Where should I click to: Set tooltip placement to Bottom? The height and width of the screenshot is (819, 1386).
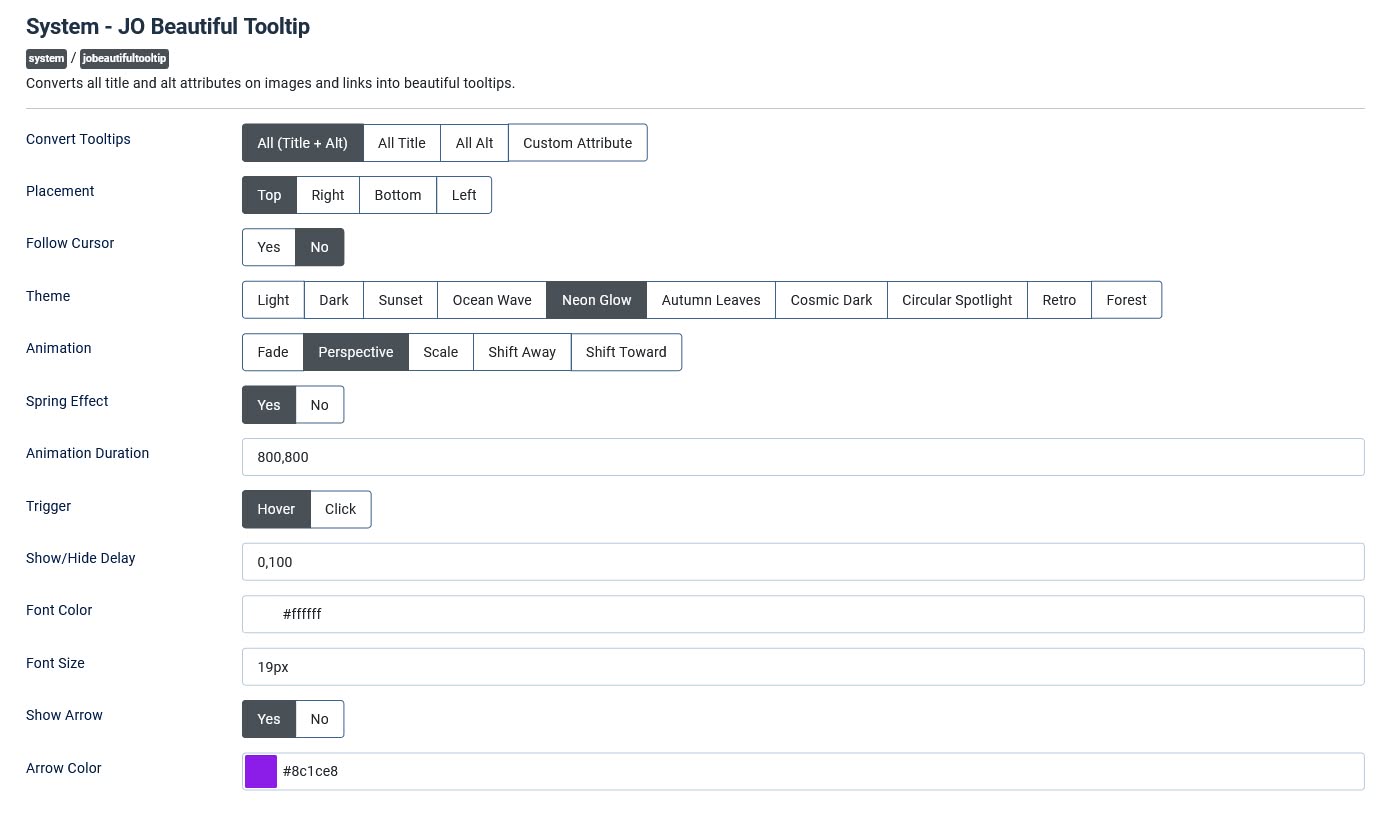(x=397, y=195)
